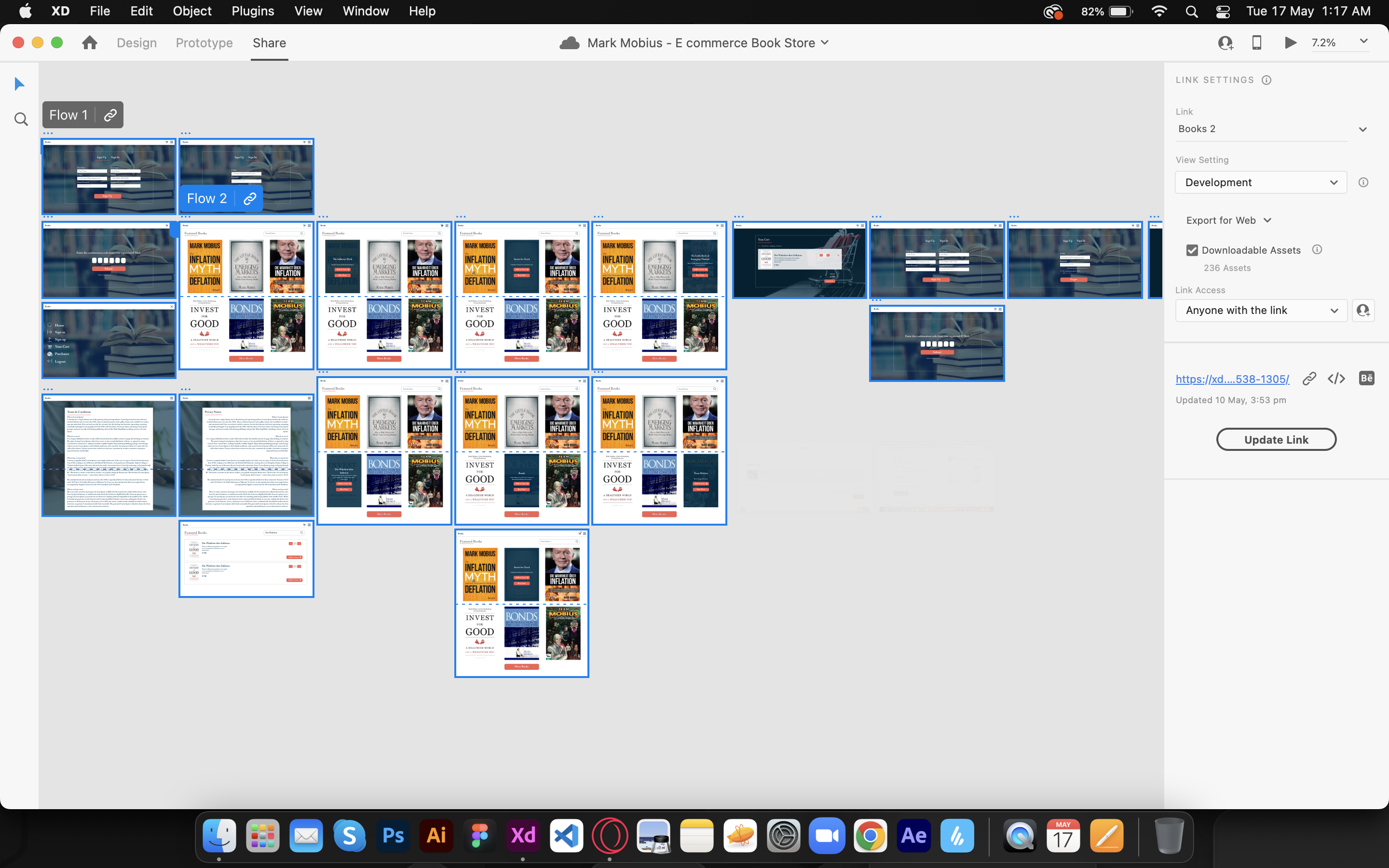Click the Zoom magnifier tool

[x=21, y=120]
